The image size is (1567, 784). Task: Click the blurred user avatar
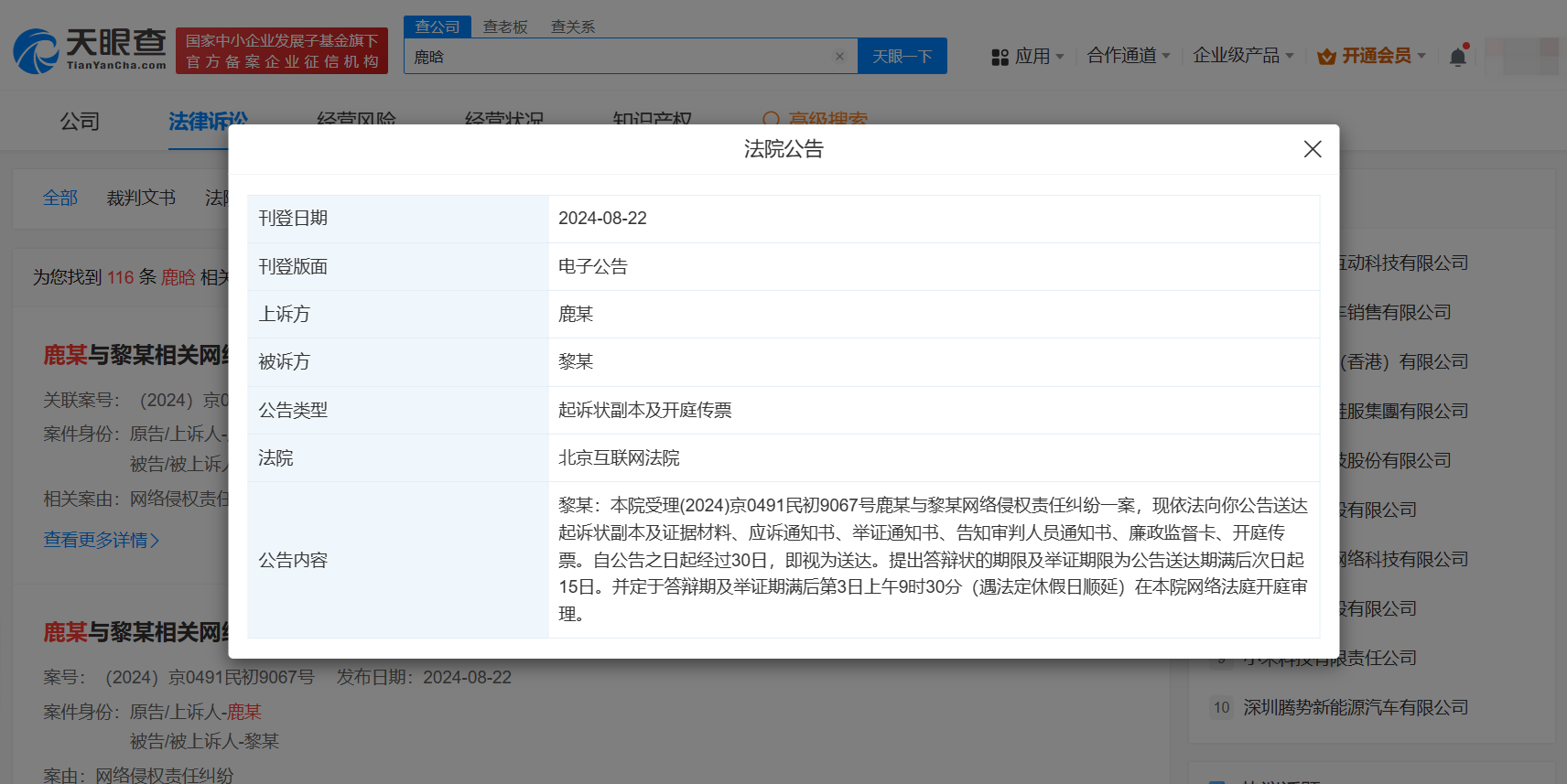[1521, 56]
